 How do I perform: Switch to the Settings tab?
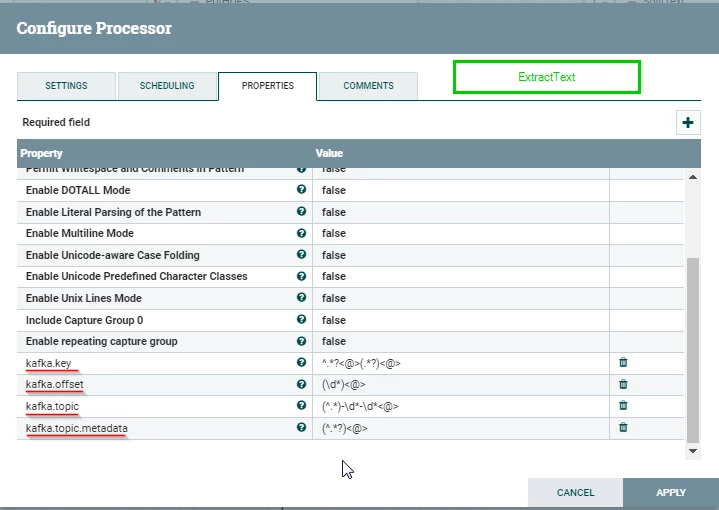[x=66, y=86]
